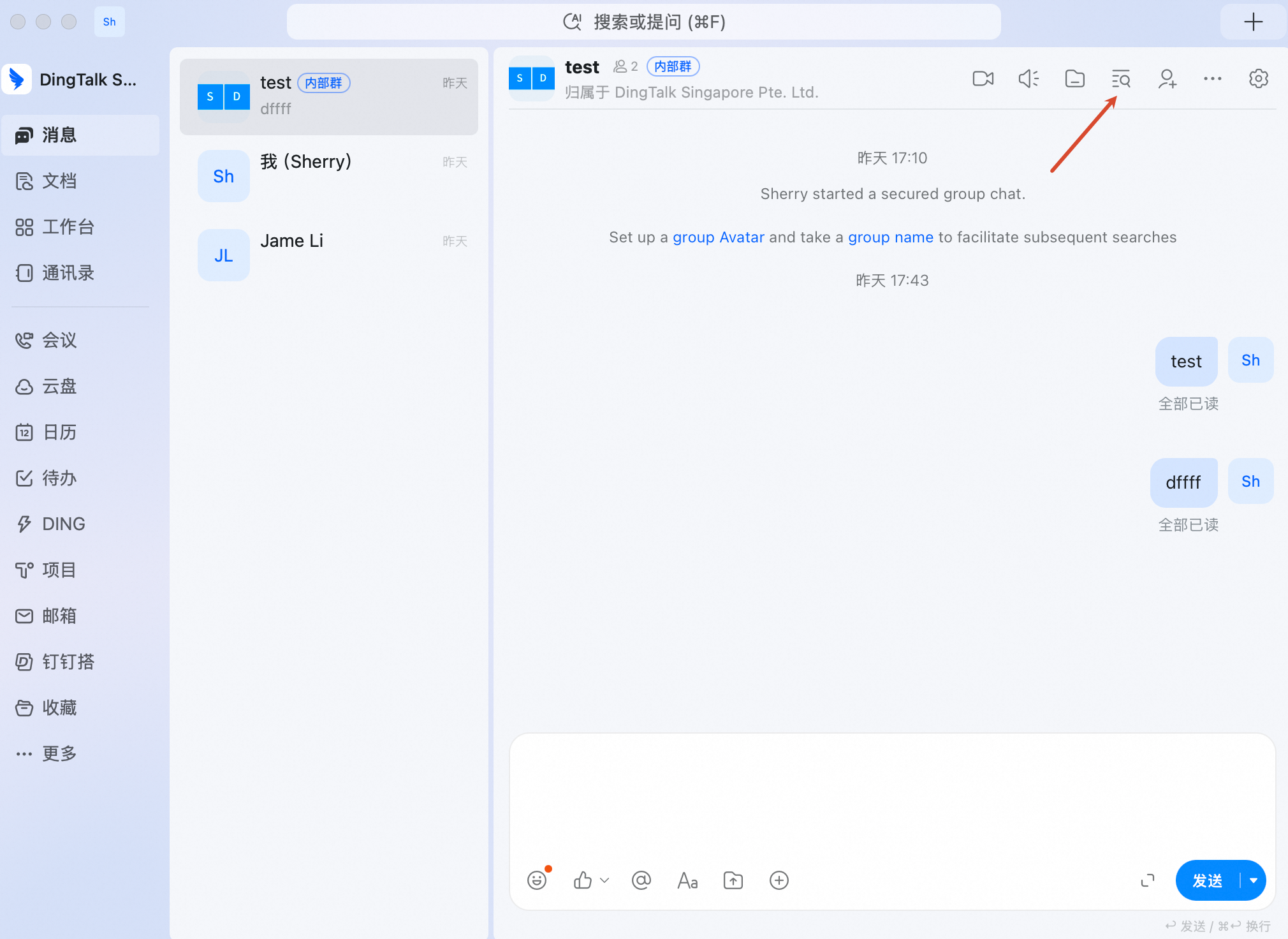Open the three-dot more options in header
1288x939 pixels.
coord(1212,78)
